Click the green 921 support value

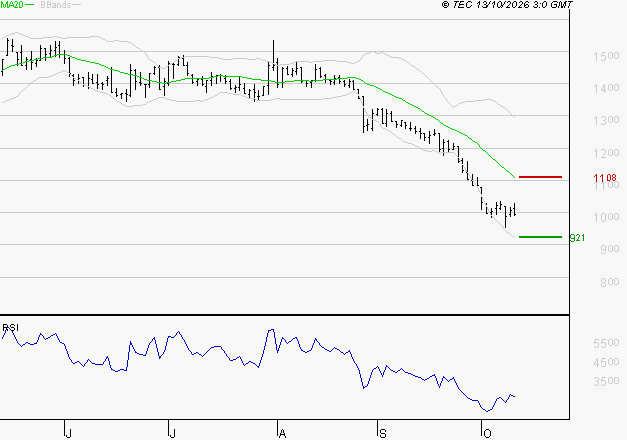[577, 238]
